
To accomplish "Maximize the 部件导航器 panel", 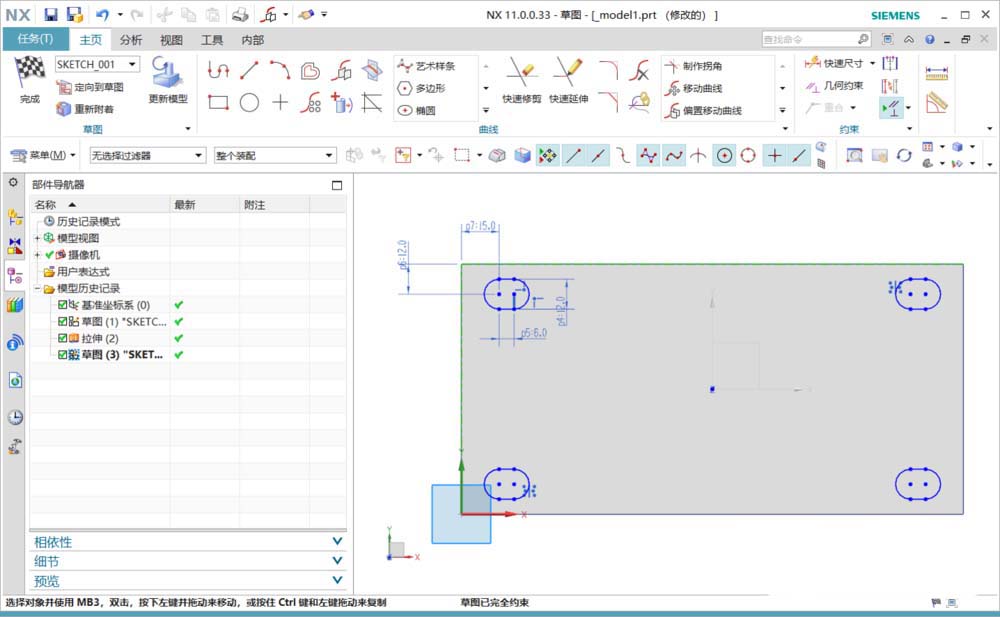I will (337, 185).
